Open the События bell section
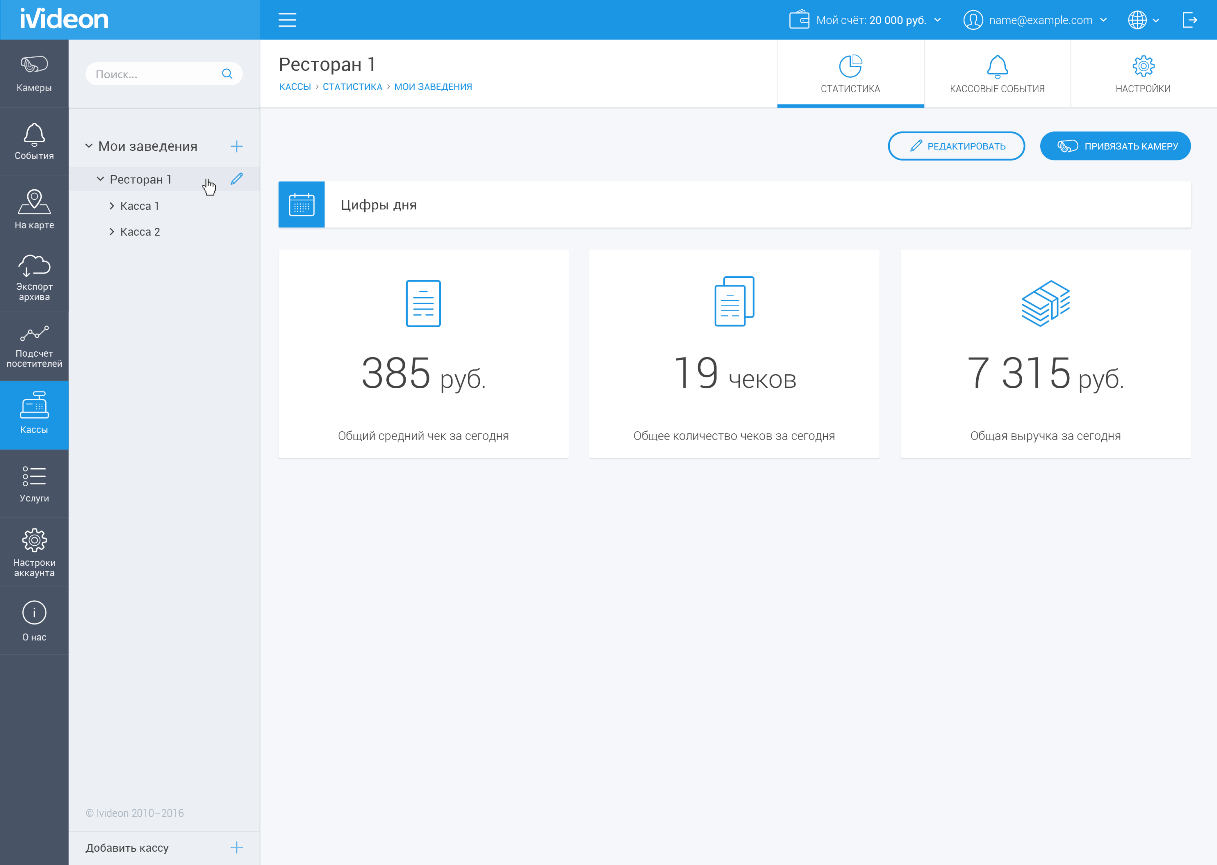 pos(34,142)
